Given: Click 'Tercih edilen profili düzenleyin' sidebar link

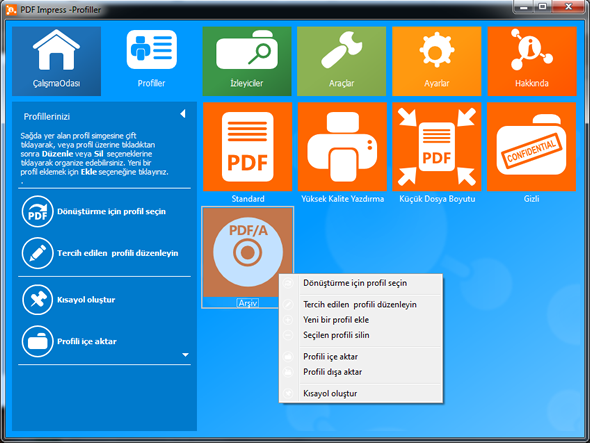Looking at the screenshot, I should tap(118, 253).
